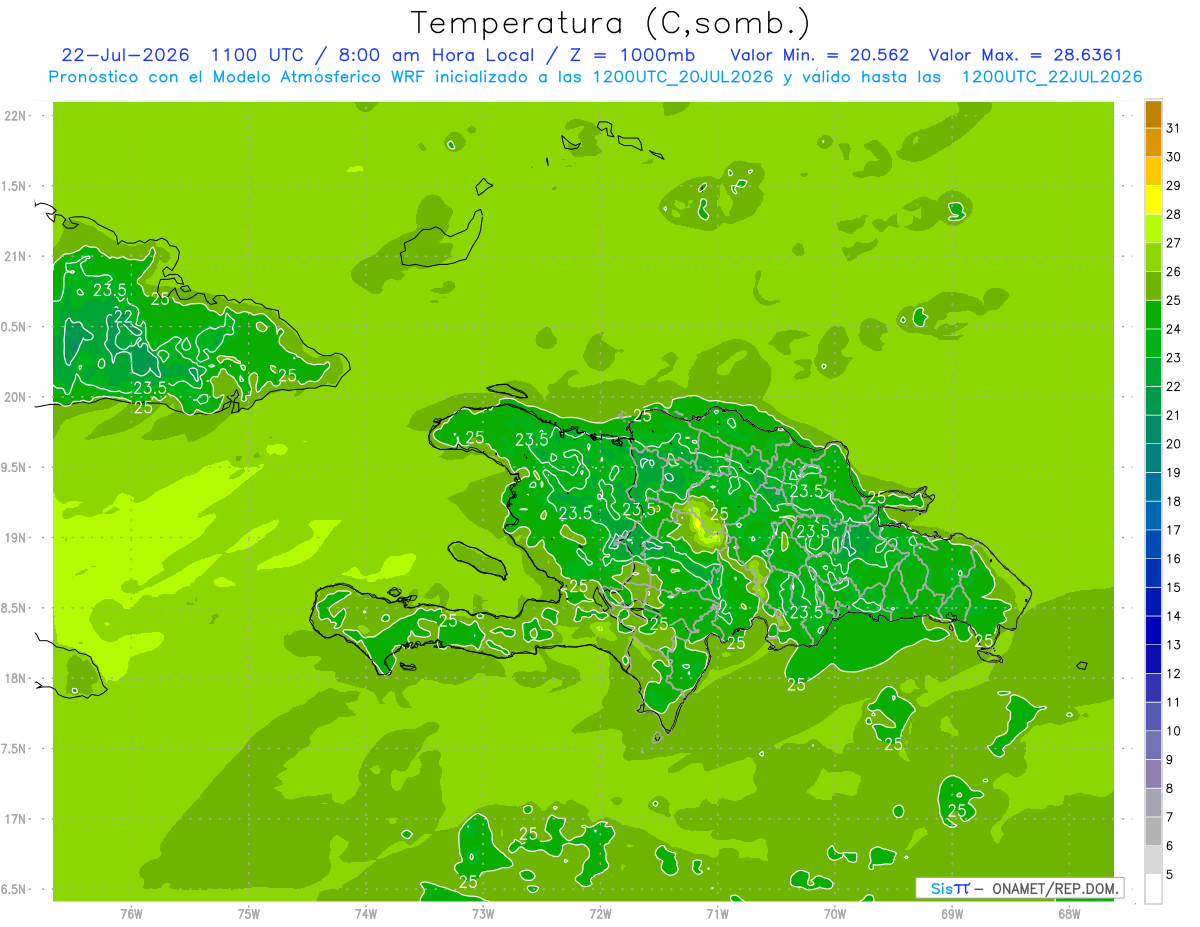
Task: Click the '15' label on color legend
Action: pos(1174,587)
